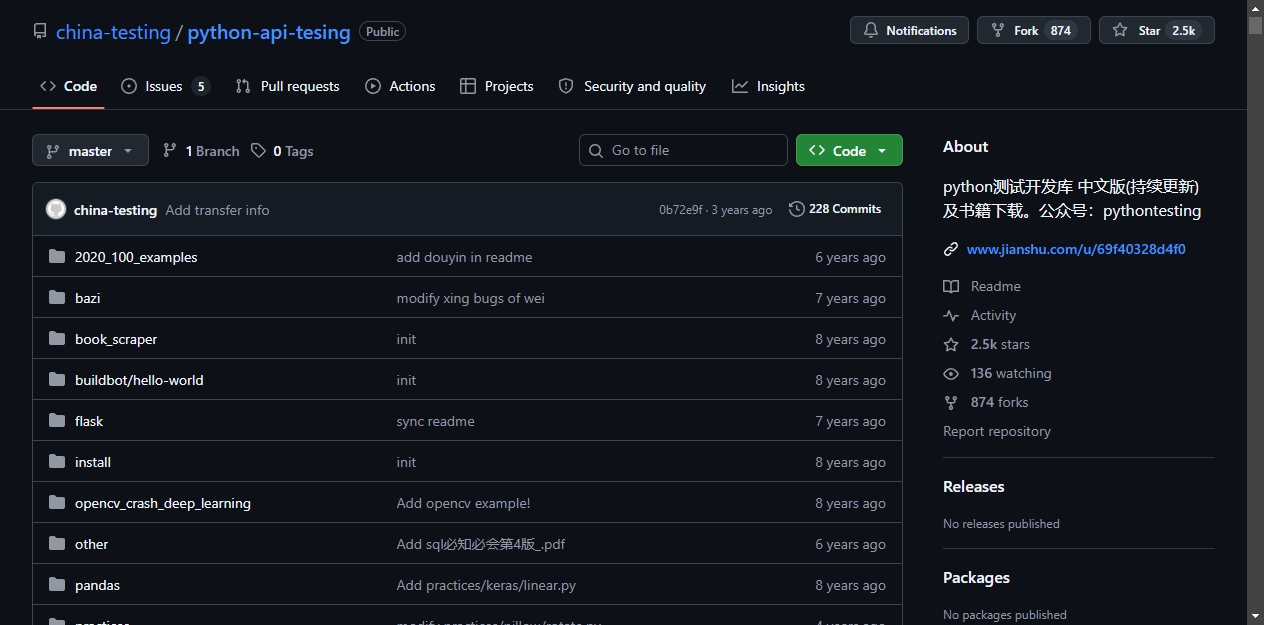Open commit hash 0b72e9f
This screenshot has width=1264, height=625.
[x=681, y=210]
